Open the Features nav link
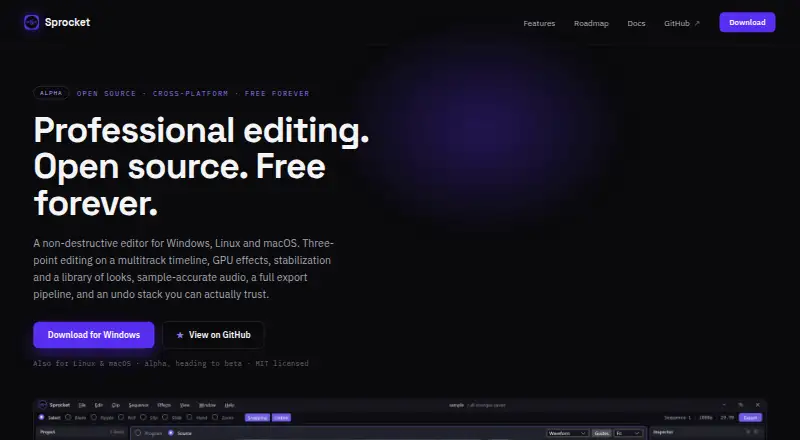The height and width of the screenshot is (440, 800). click(x=539, y=23)
